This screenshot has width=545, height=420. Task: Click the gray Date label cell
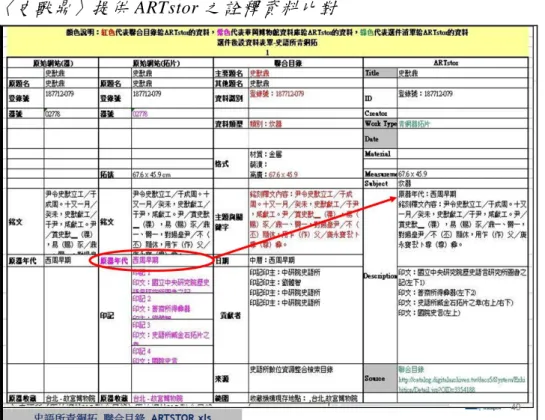381,139
